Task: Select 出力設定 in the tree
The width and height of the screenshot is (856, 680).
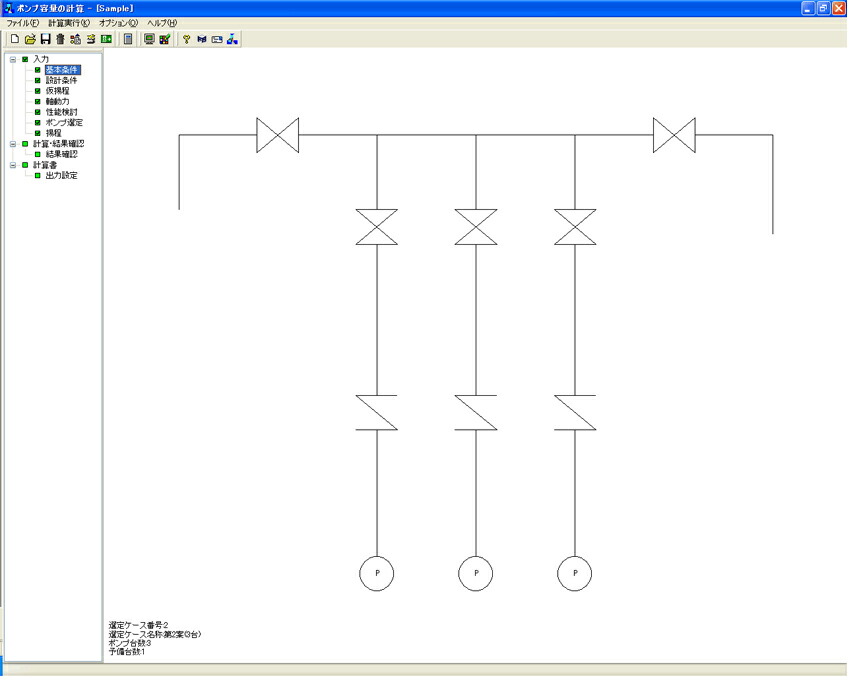Action: click(62, 176)
